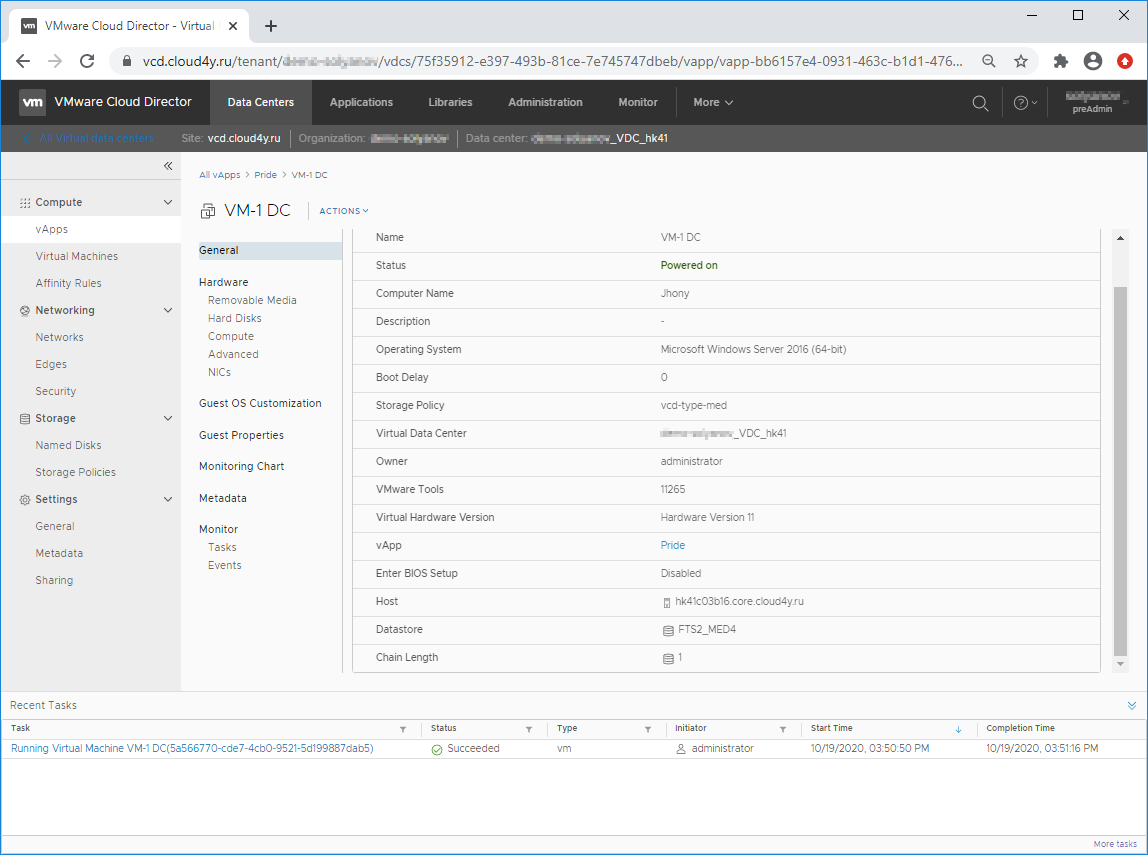Collapse the Settings section in sidebar

(168, 499)
